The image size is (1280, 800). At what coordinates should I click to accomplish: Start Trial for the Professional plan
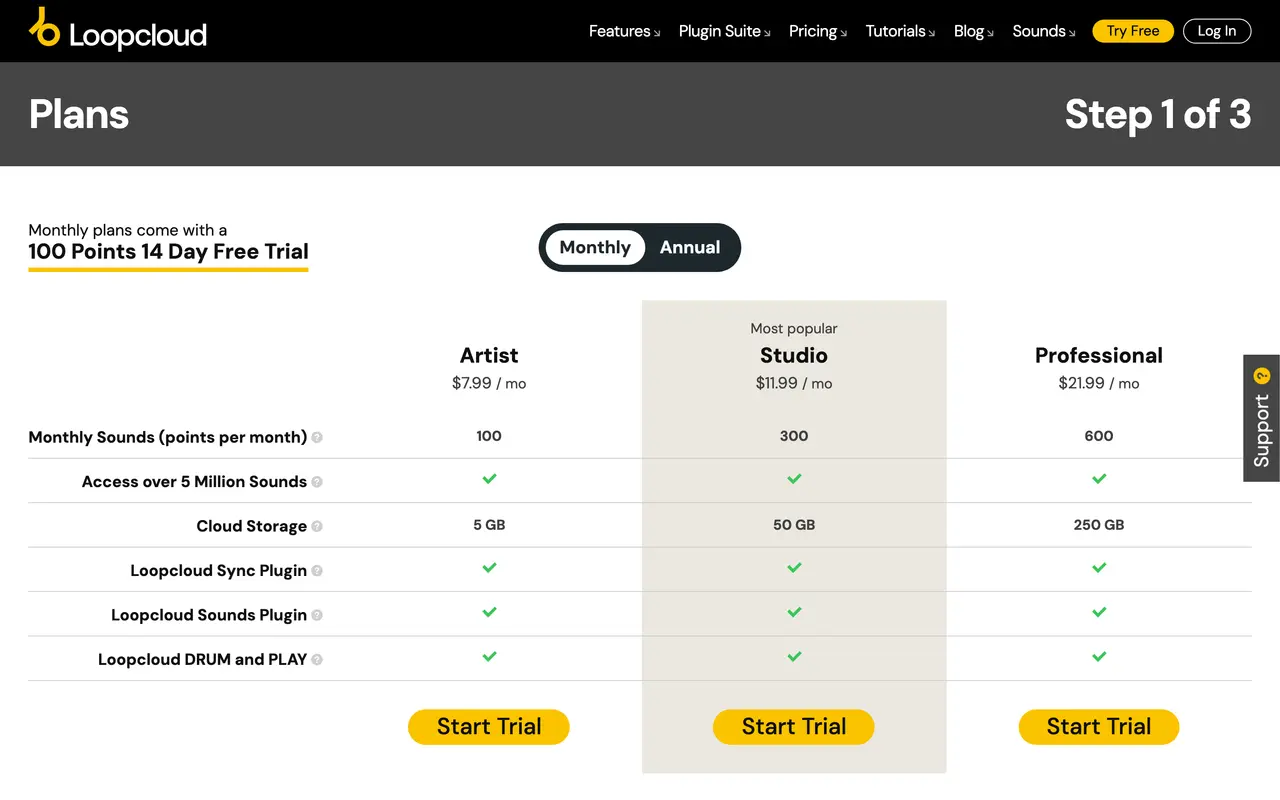tap(1099, 727)
